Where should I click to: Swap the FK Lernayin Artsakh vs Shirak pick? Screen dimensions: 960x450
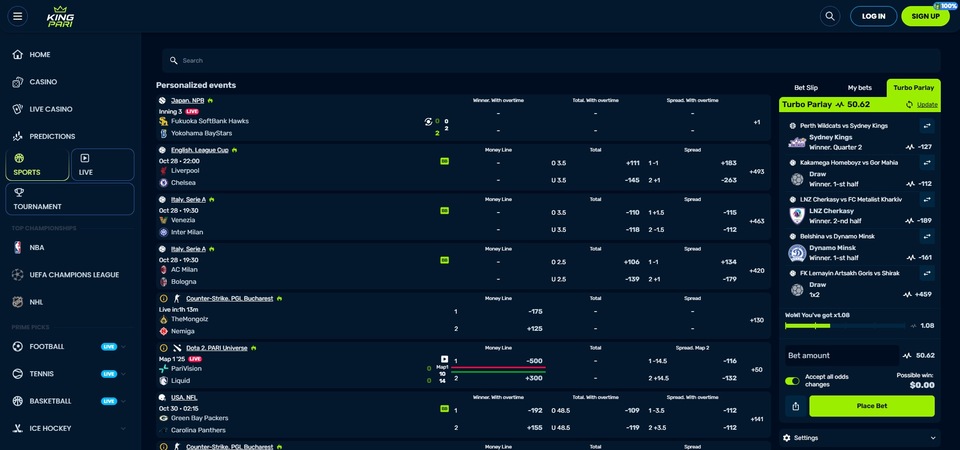(927, 272)
